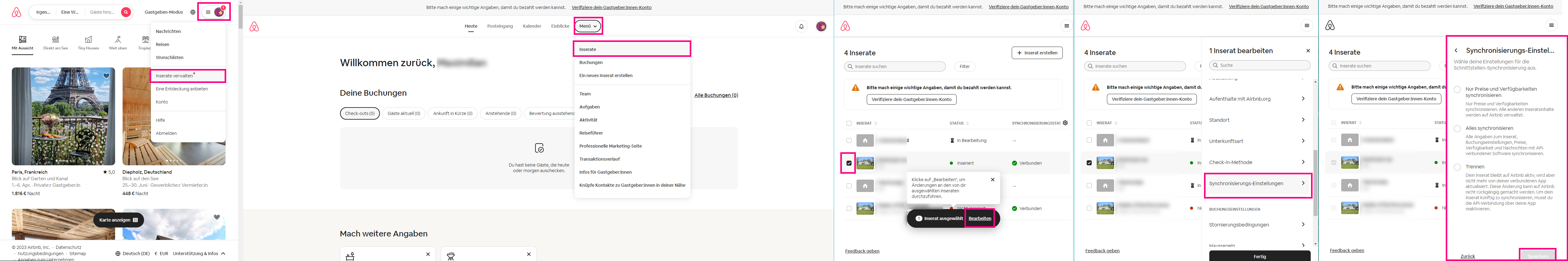Screen dimensions: 1568x261
Task: Switch to the Posteingang tab
Action: (500, 26)
